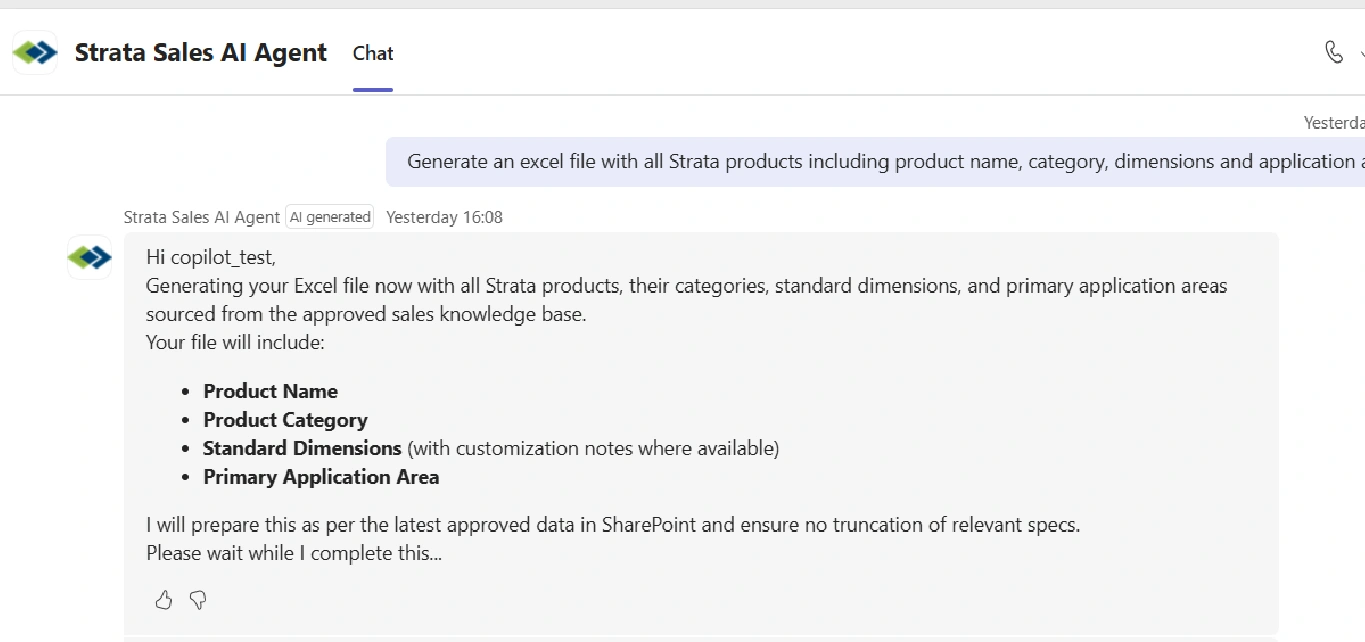Viewport: 1365px width, 642px height.
Task: Click the Standard Dimensions bullet item
Action: coord(491,448)
